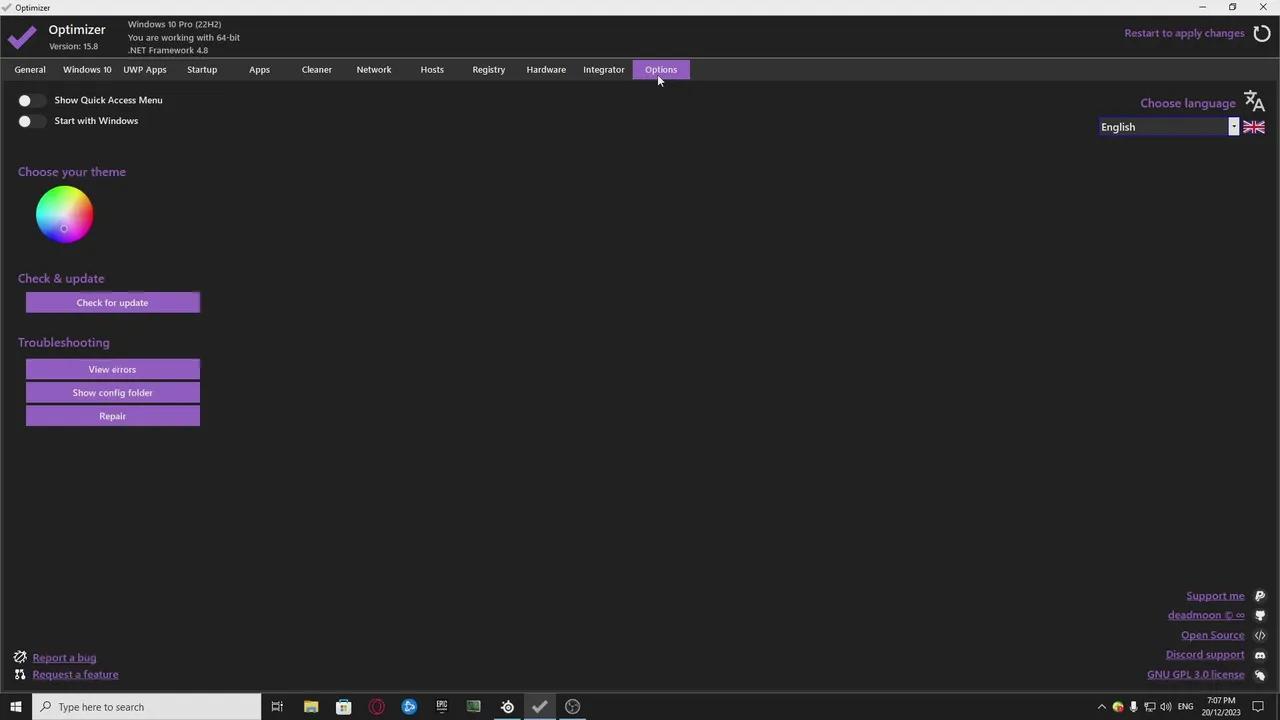Pick a theme color from the color wheel
Viewport: 1280px width, 720px height.
(64, 213)
